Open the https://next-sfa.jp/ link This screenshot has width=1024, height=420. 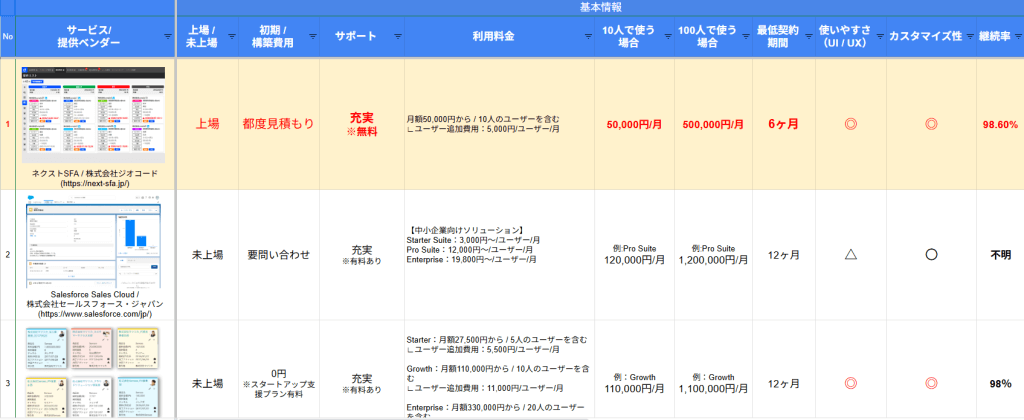pos(96,183)
